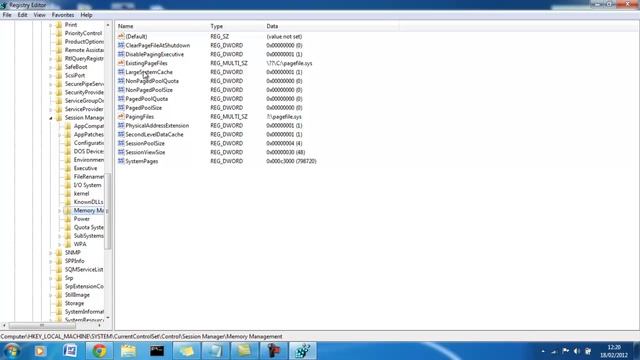Click the volume speaker tray icon

tap(577, 351)
